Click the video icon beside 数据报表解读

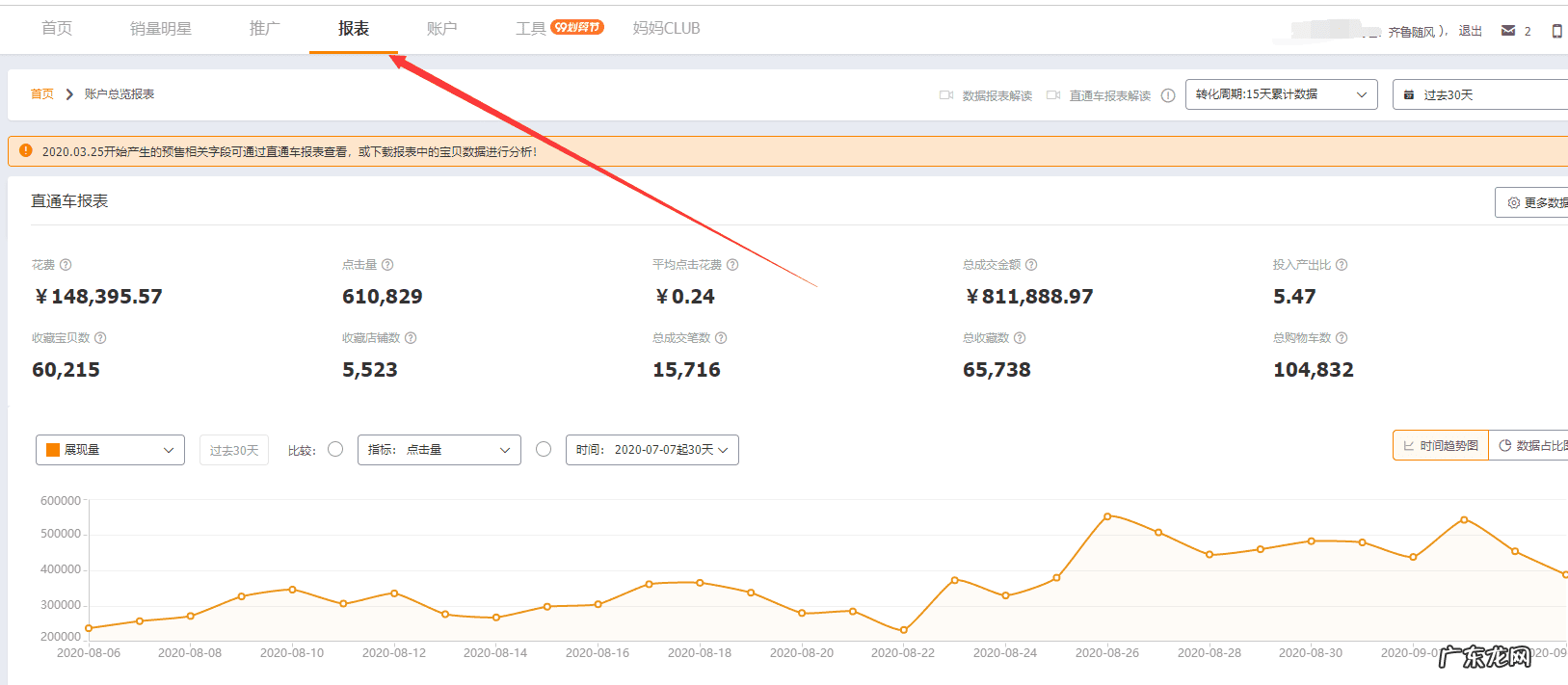point(946,95)
